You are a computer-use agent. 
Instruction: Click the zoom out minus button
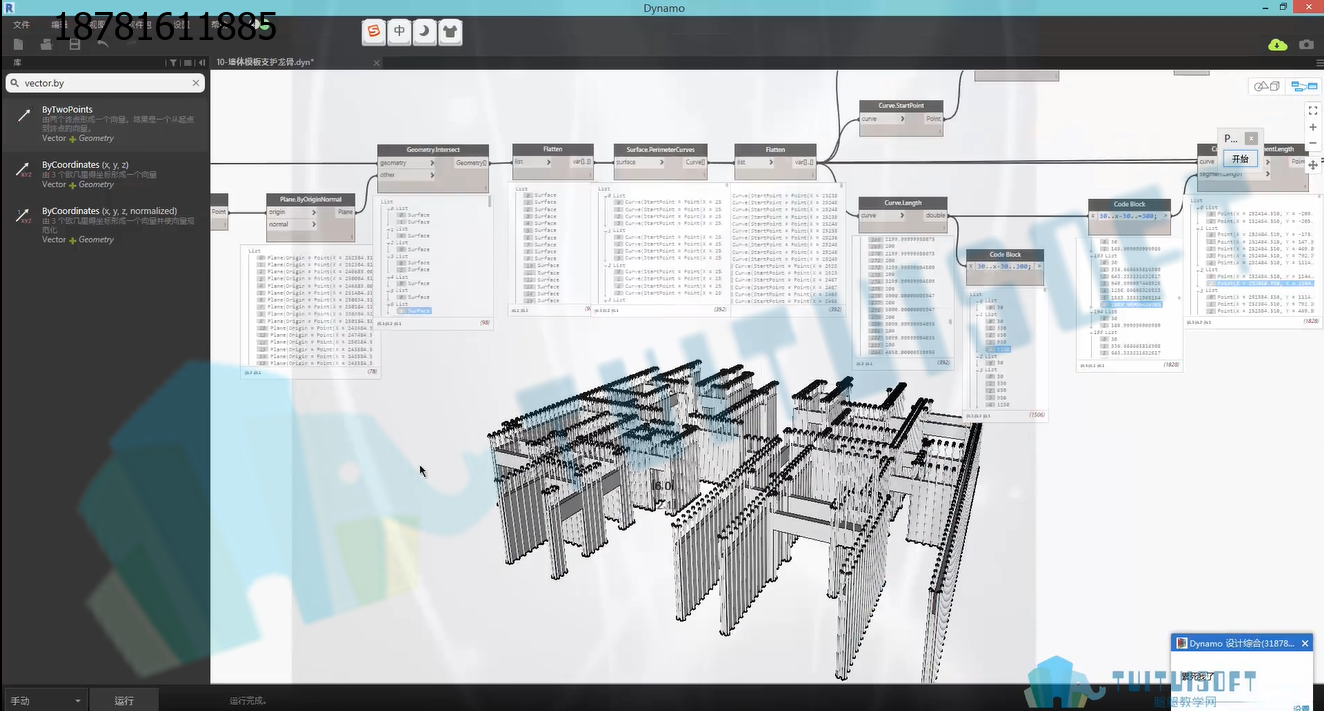1313,143
